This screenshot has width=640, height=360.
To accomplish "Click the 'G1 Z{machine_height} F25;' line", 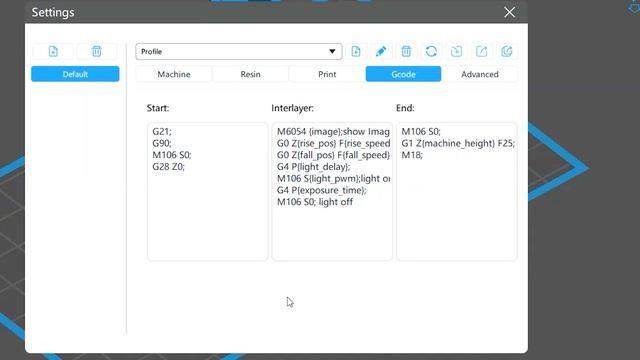I will pos(458,143).
